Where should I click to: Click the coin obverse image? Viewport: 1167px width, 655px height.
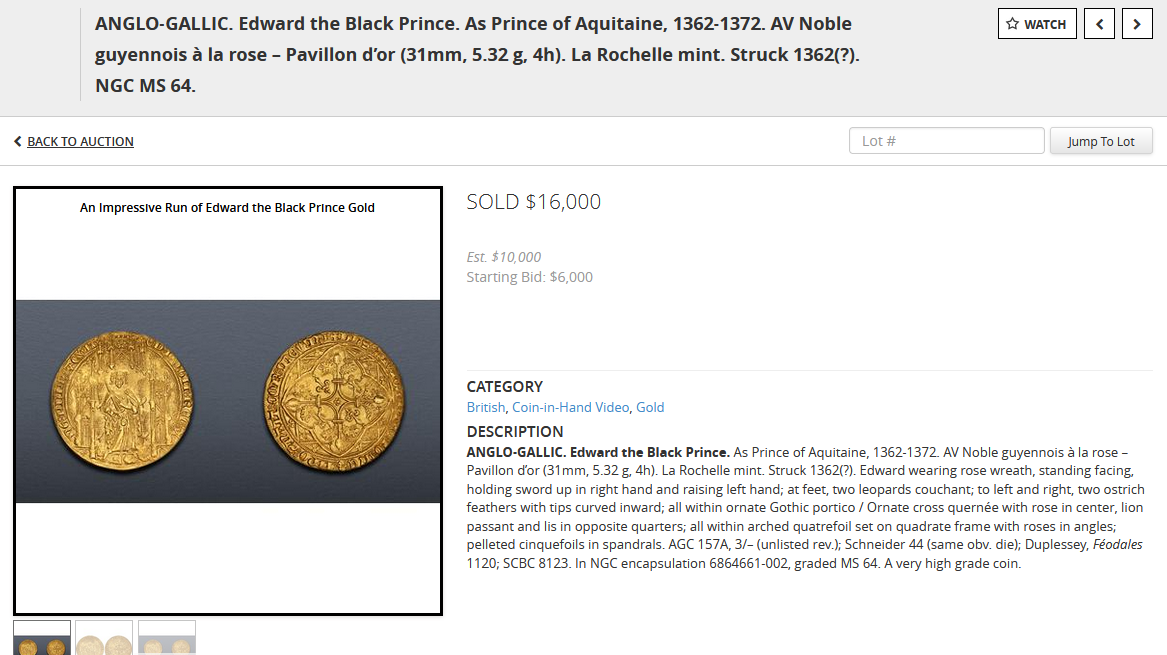121,402
